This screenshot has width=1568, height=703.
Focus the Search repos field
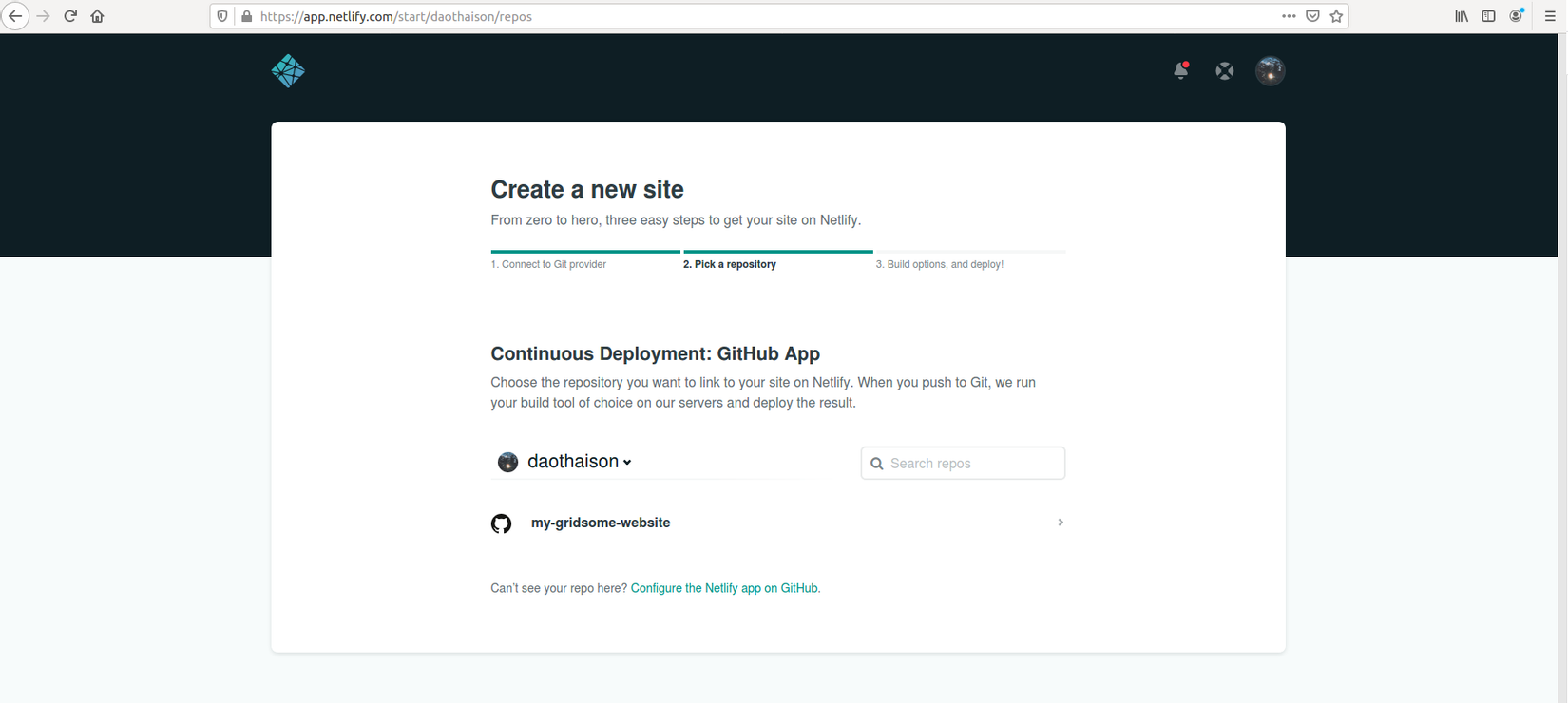963,464
